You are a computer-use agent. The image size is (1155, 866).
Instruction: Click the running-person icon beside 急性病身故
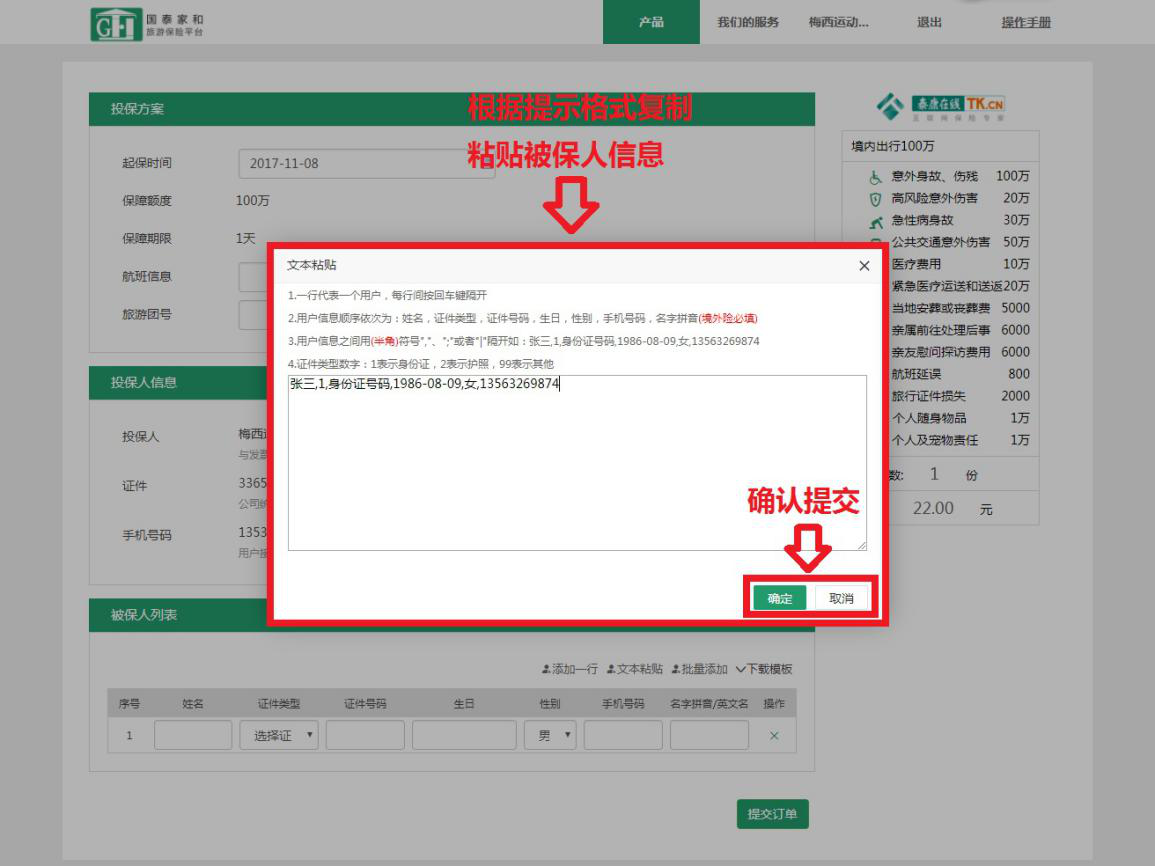point(875,221)
